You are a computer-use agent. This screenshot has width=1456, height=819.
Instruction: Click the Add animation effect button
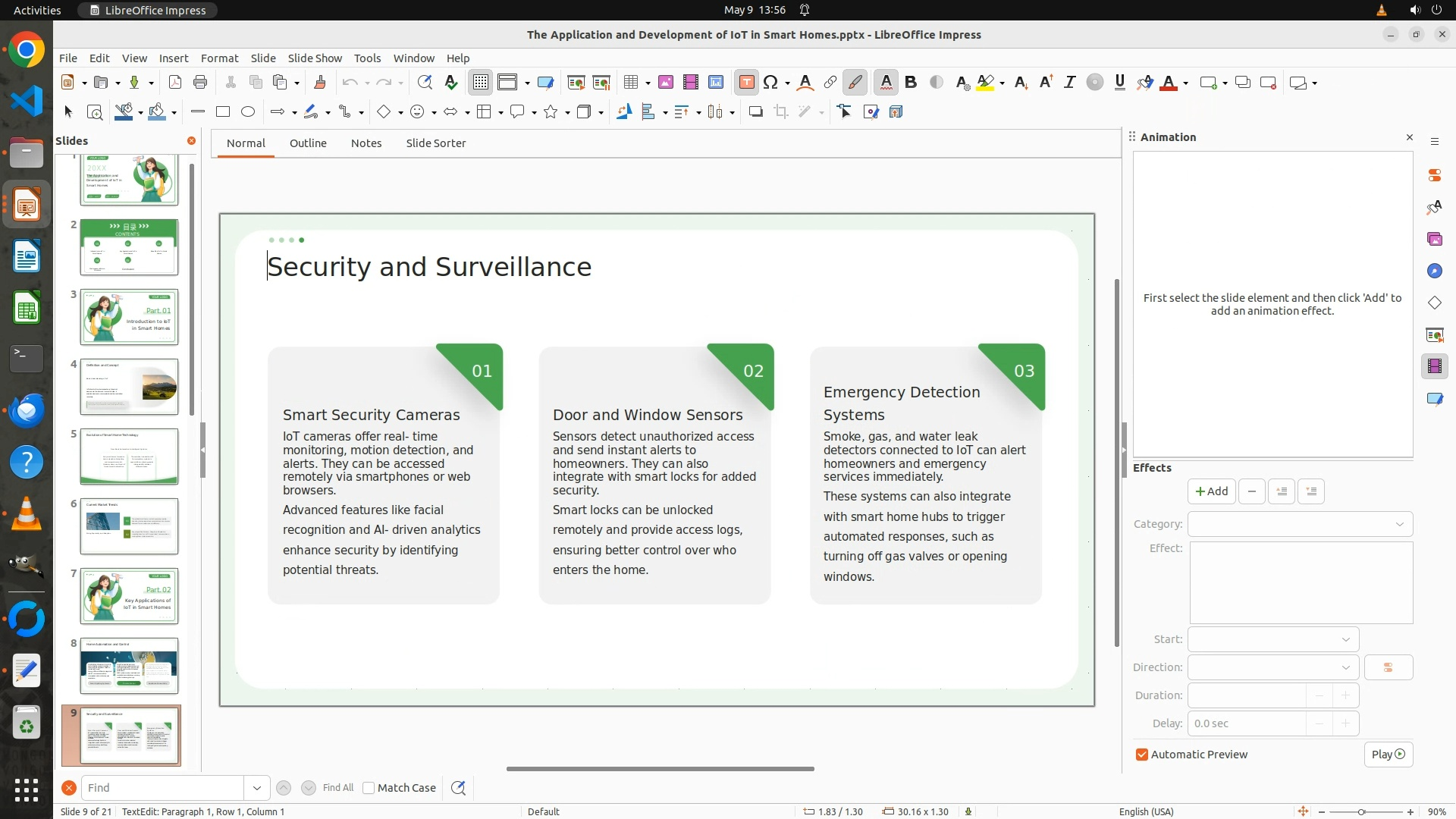tap(1211, 491)
